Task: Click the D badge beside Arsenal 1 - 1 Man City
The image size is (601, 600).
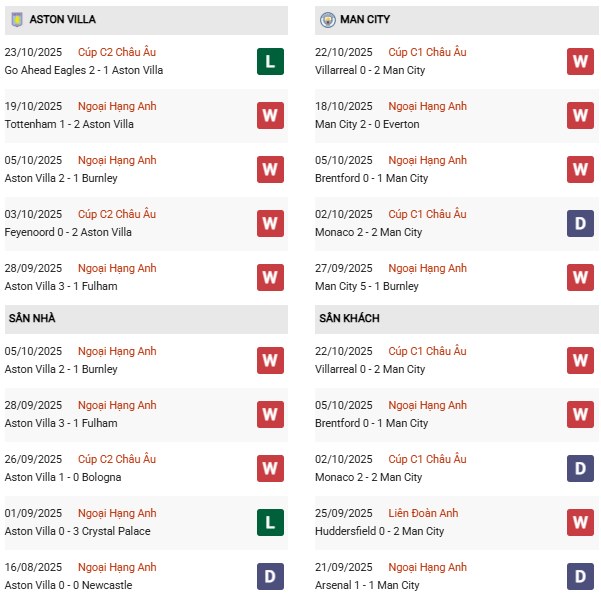Action: (580, 576)
